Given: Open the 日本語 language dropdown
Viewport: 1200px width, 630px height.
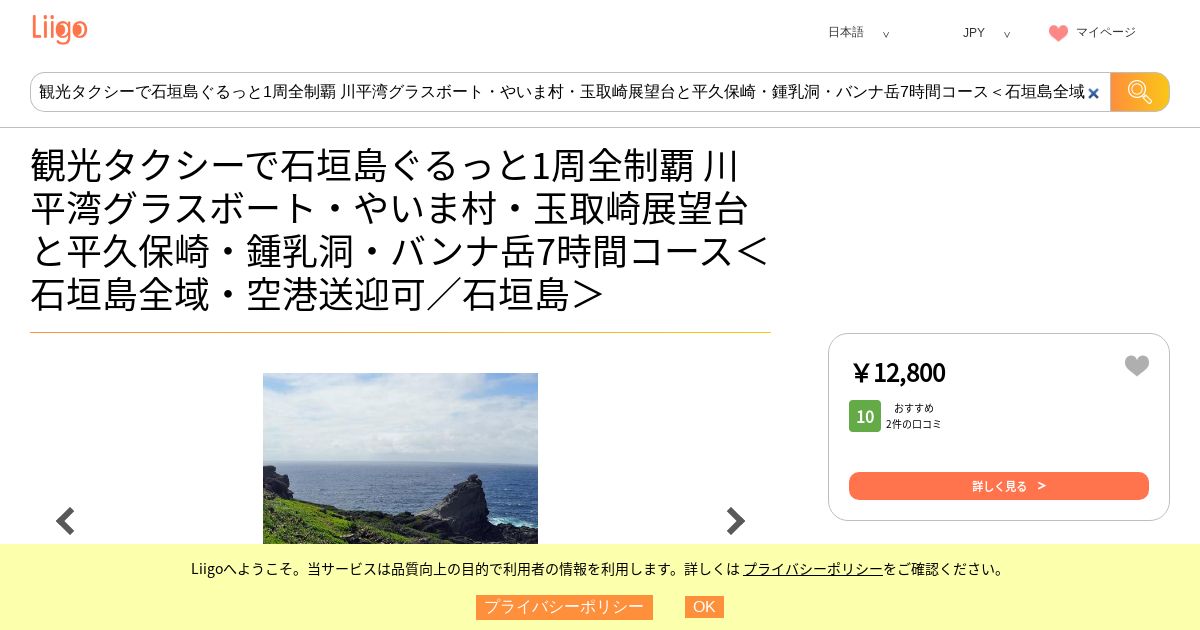Looking at the screenshot, I should point(858,32).
